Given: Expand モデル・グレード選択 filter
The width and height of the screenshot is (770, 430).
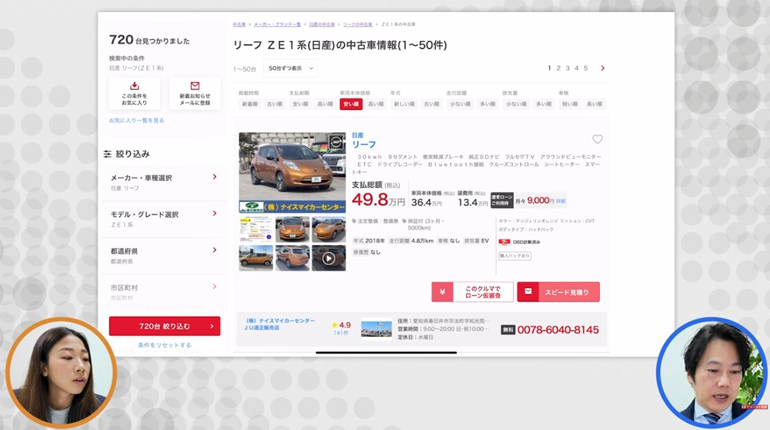Looking at the screenshot, I should click(x=164, y=219).
